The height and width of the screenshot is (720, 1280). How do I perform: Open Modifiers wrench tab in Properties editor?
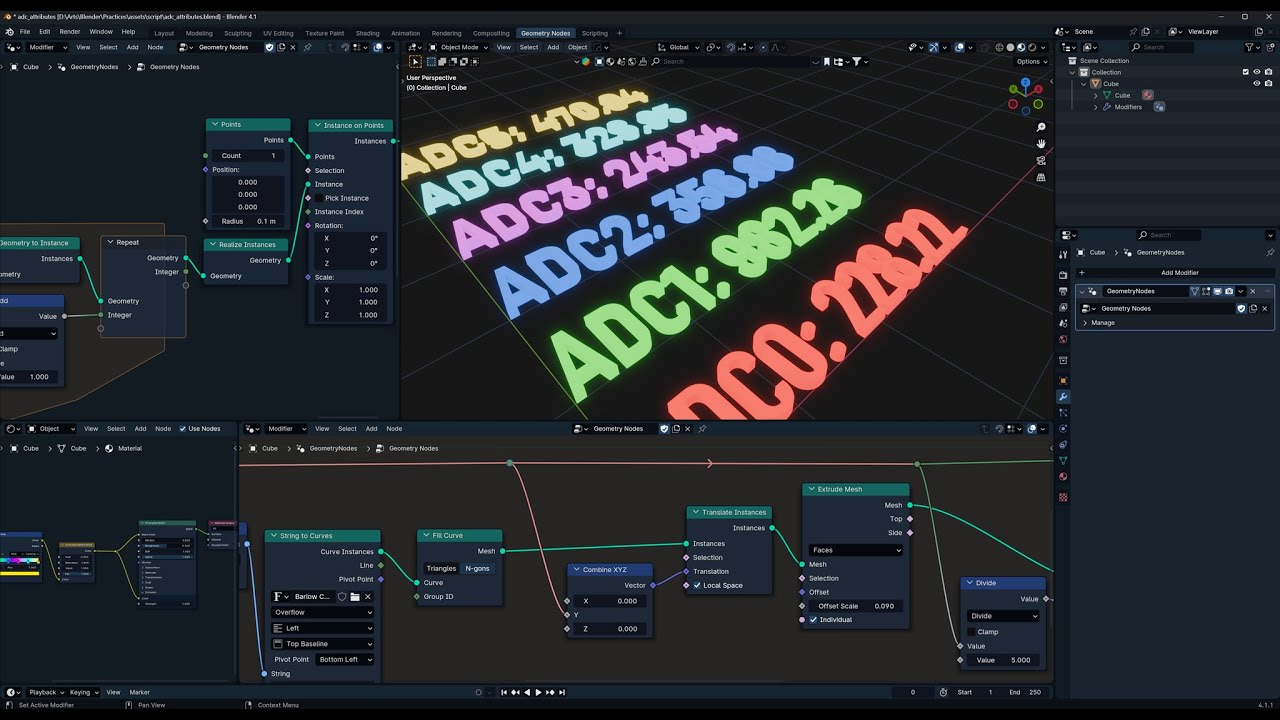coord(1063,397)
